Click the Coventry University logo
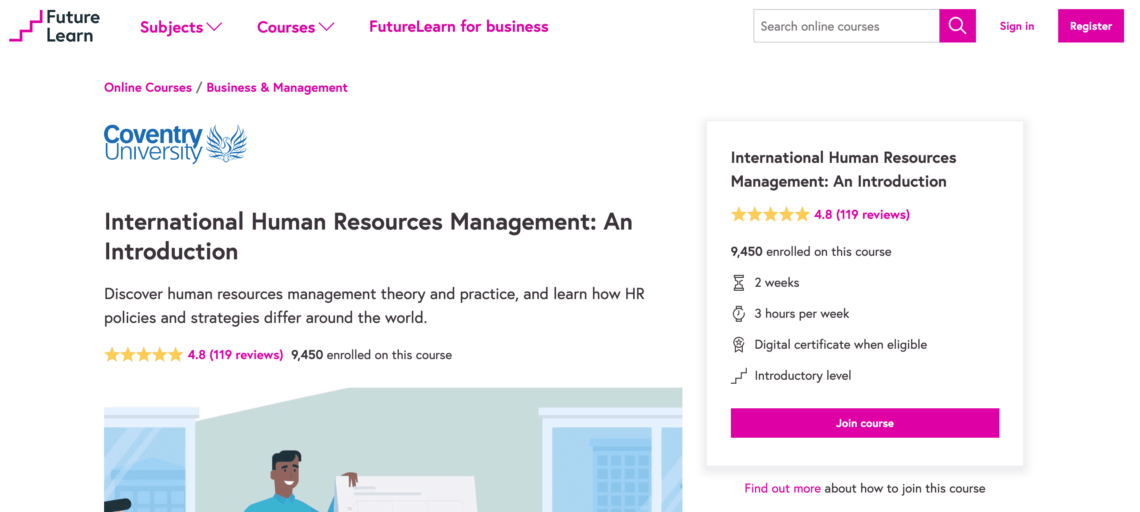 point(175,143)
